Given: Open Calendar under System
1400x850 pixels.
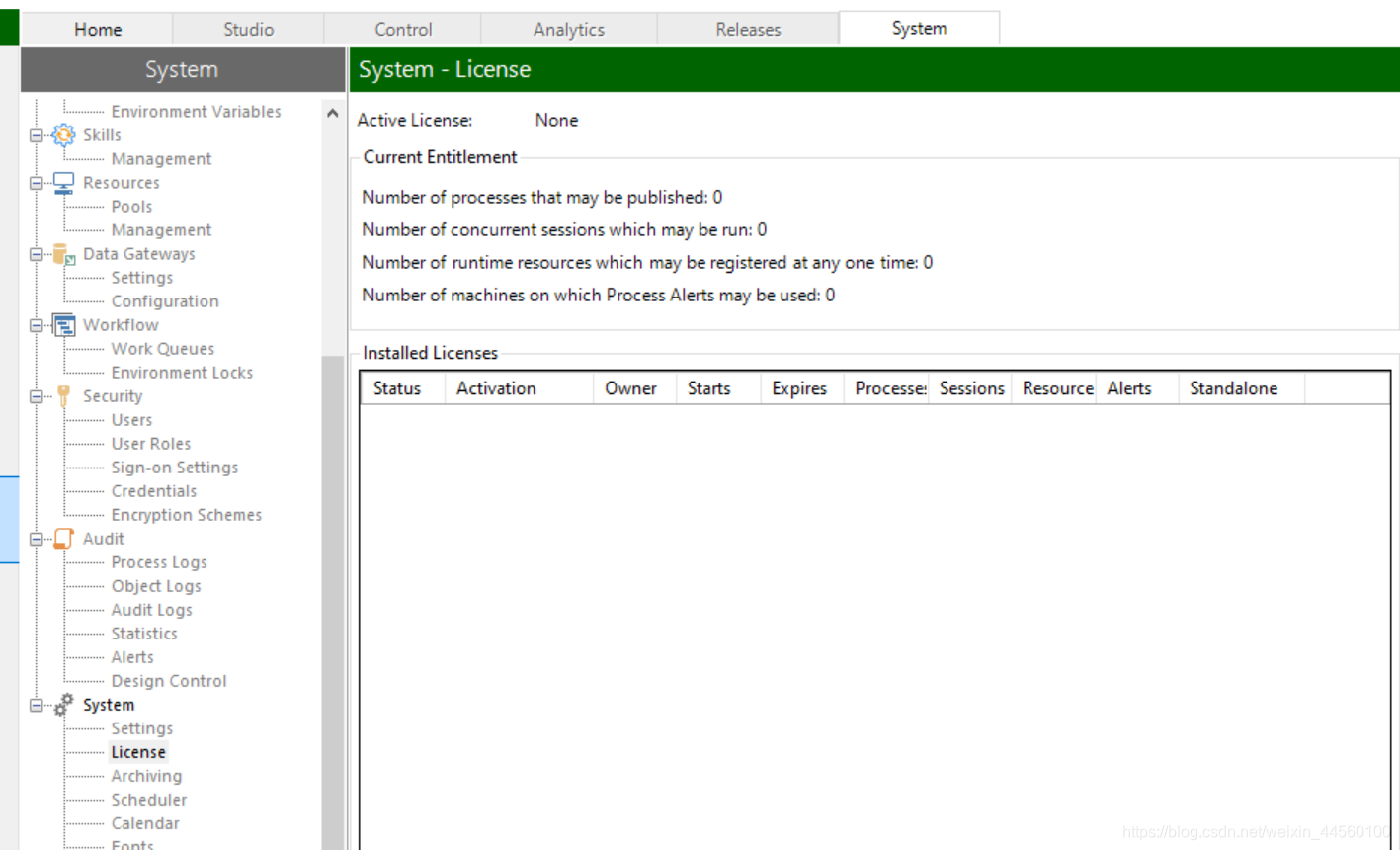Looking at the screenshot, I should click(x=145, y=823).
